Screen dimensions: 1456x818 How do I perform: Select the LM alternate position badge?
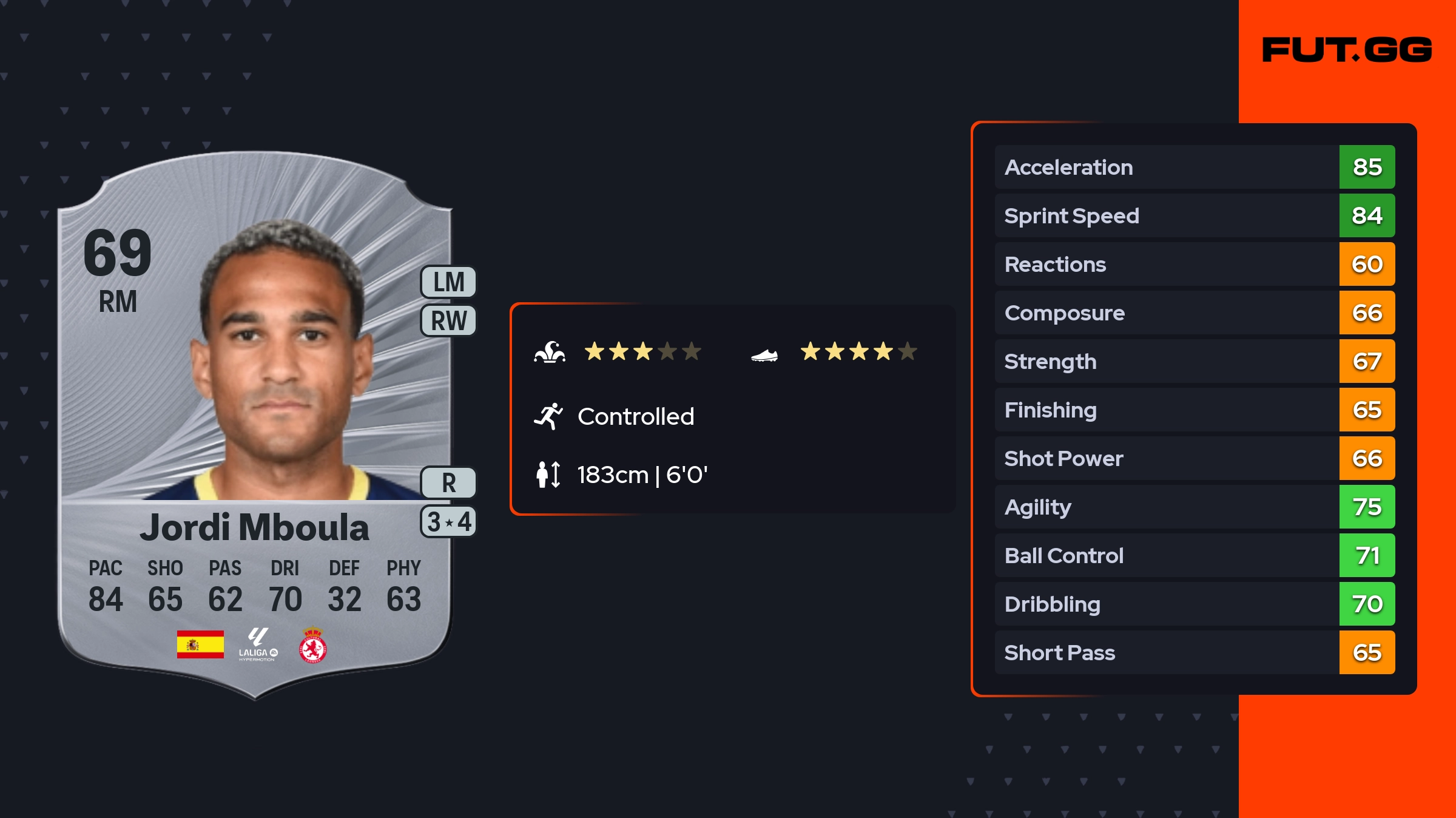click(x=448, y=282)
